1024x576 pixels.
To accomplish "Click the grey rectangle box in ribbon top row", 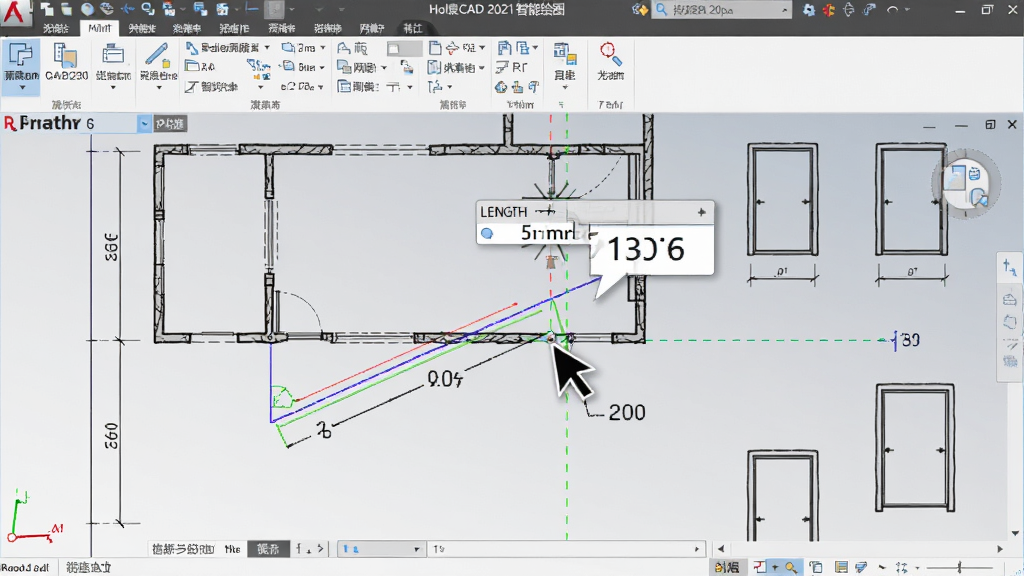I will tap(404, 48).
